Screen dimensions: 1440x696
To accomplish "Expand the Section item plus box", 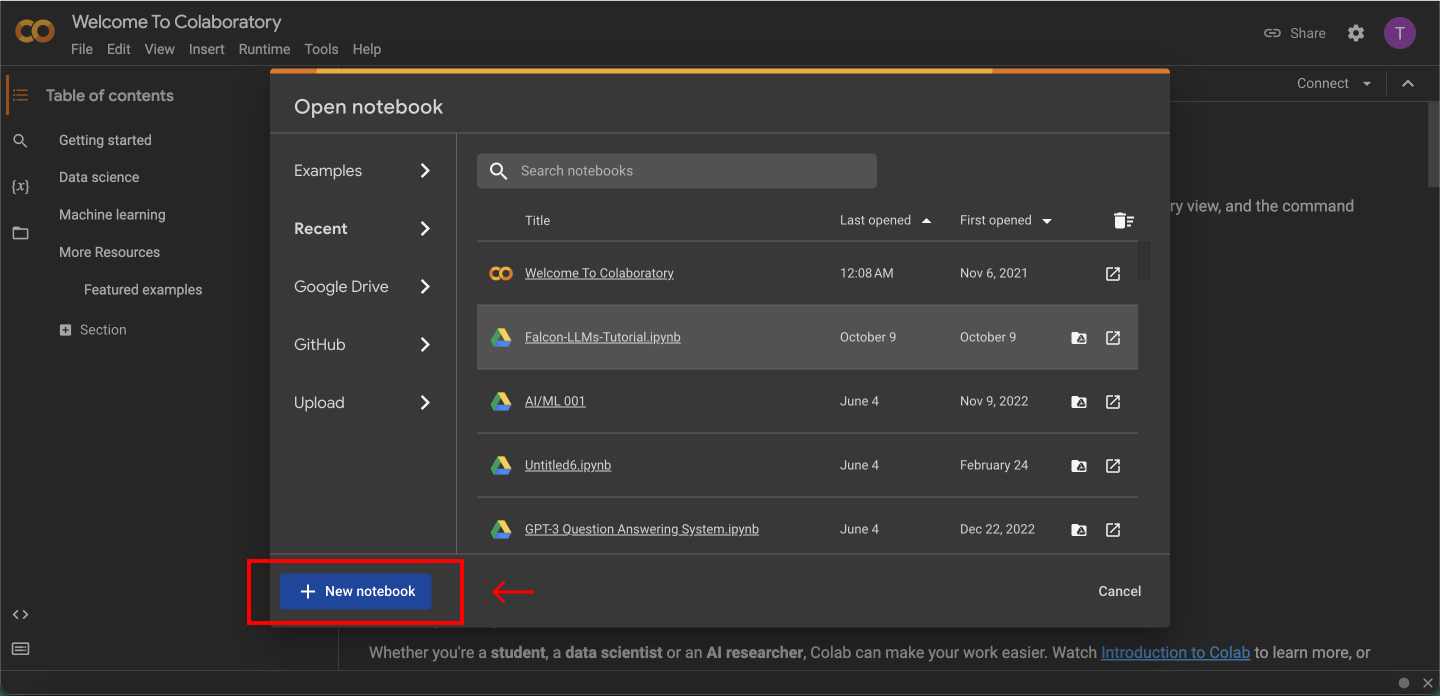I will pyautogui.click(x=66, y=330).
